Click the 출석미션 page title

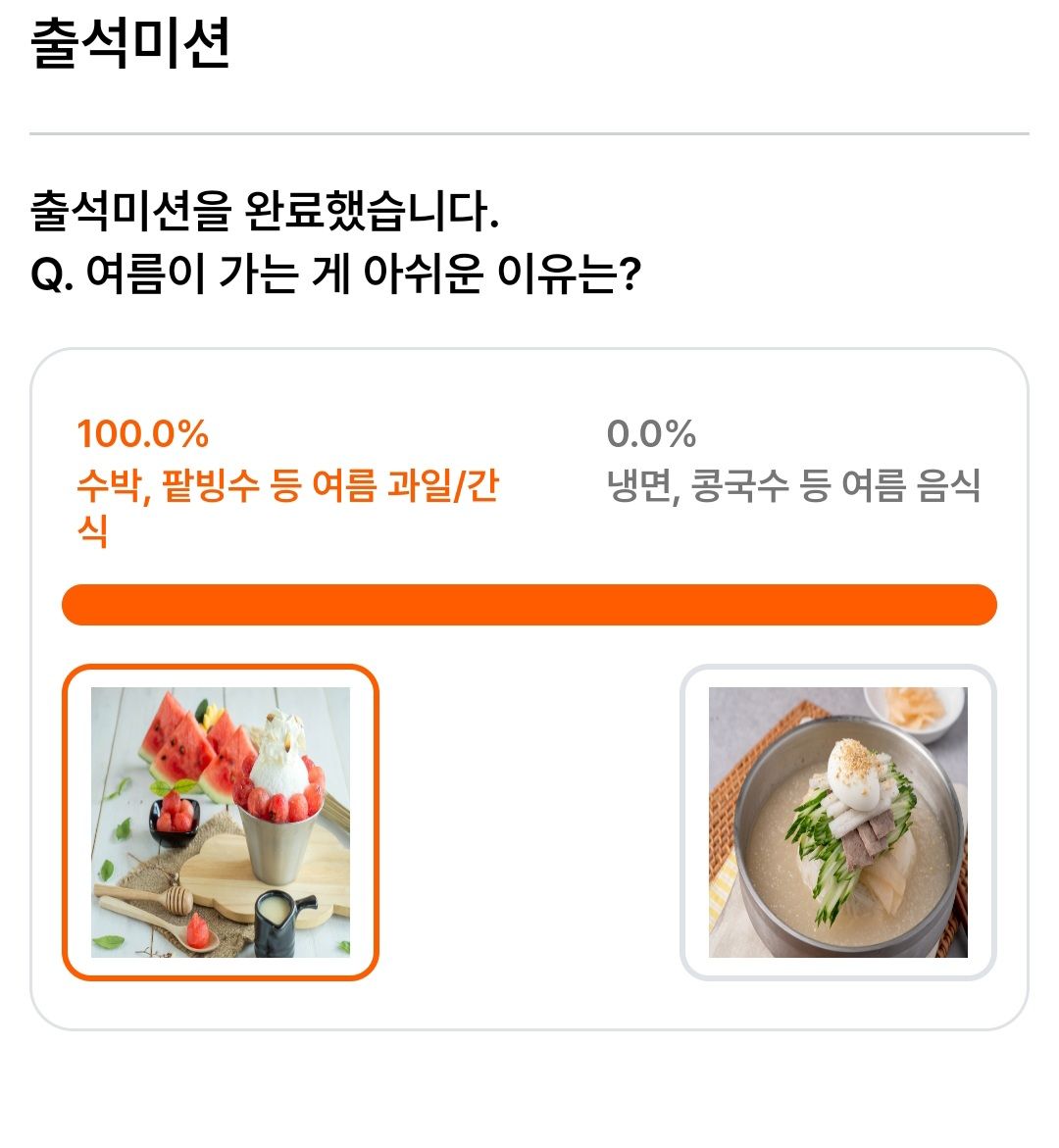click(x=130, y=42)
